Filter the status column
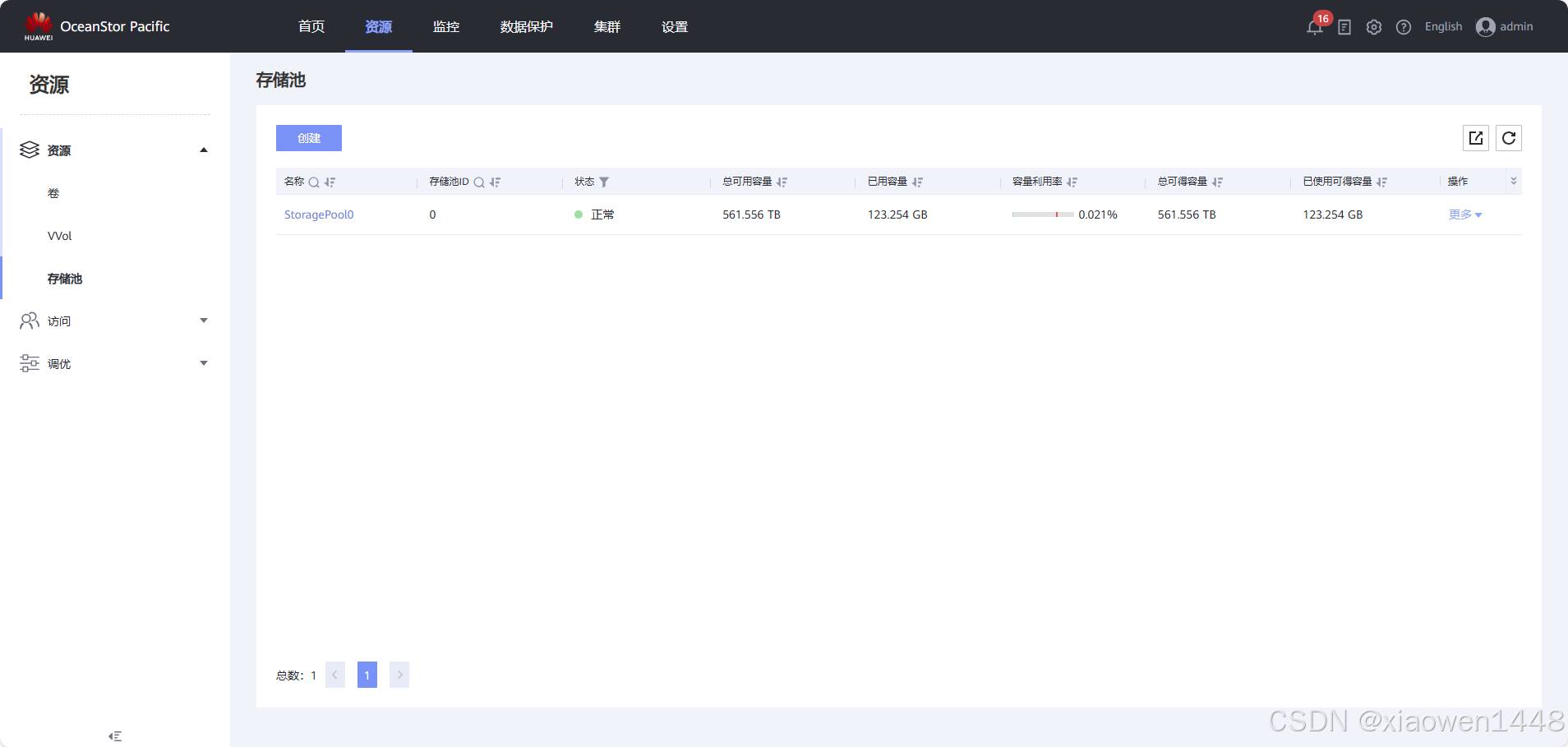Viewport: 1568px width, 747px height. (604, 182)
